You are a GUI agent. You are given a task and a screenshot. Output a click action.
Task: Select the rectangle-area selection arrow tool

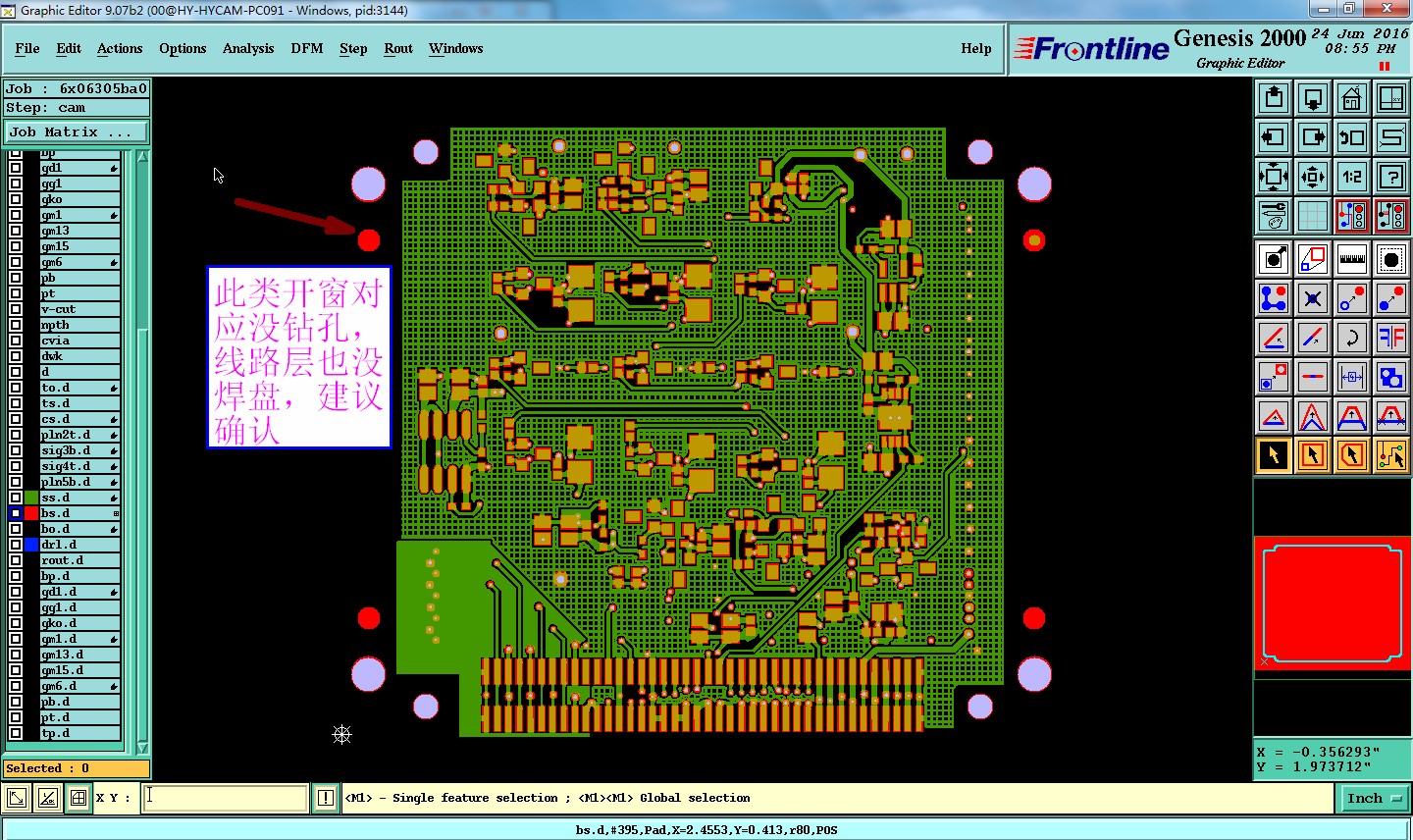click(x=1313, y=455)
